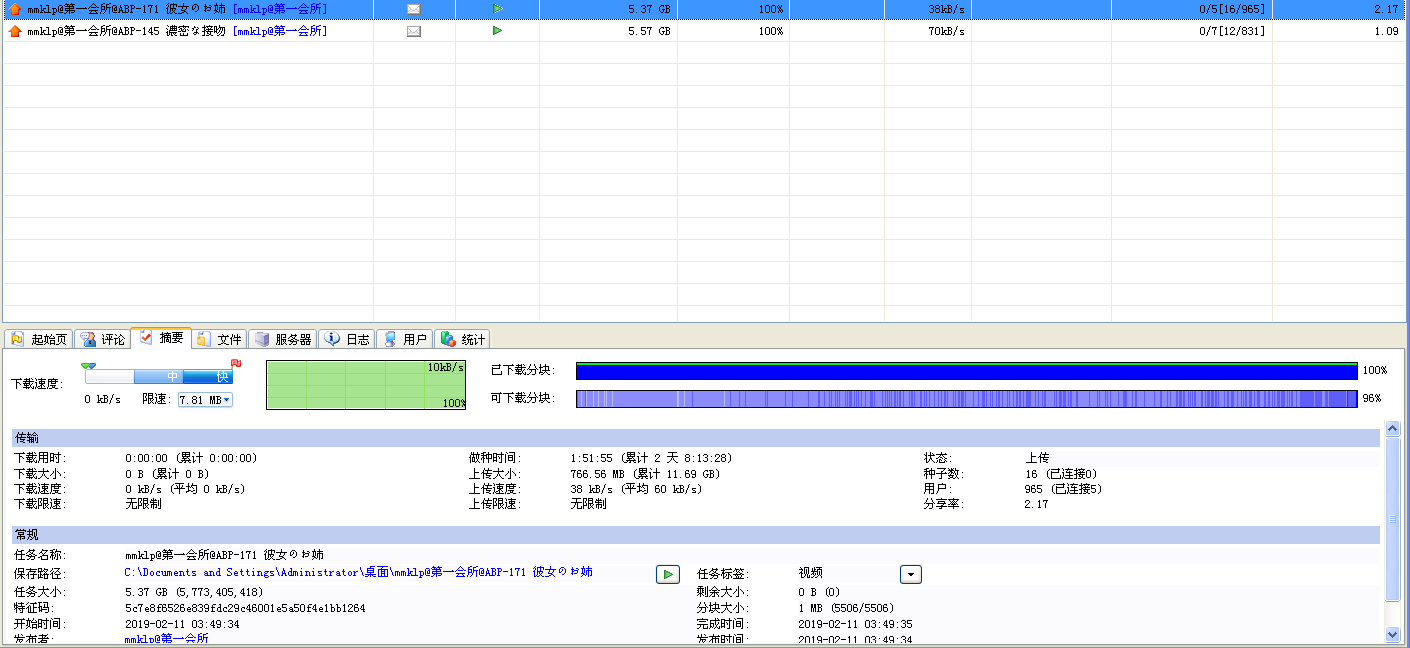Select the 快 (fast) download speed segment
This screenshot has width=1410, height=648.
pyautogui.click(x=222, y=377)
